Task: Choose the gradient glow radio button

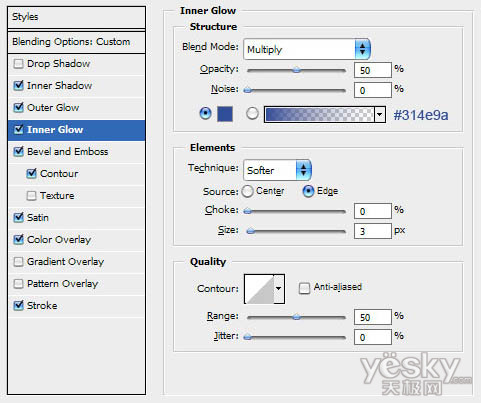Action: pyautogui.click(x=252, y=113)
